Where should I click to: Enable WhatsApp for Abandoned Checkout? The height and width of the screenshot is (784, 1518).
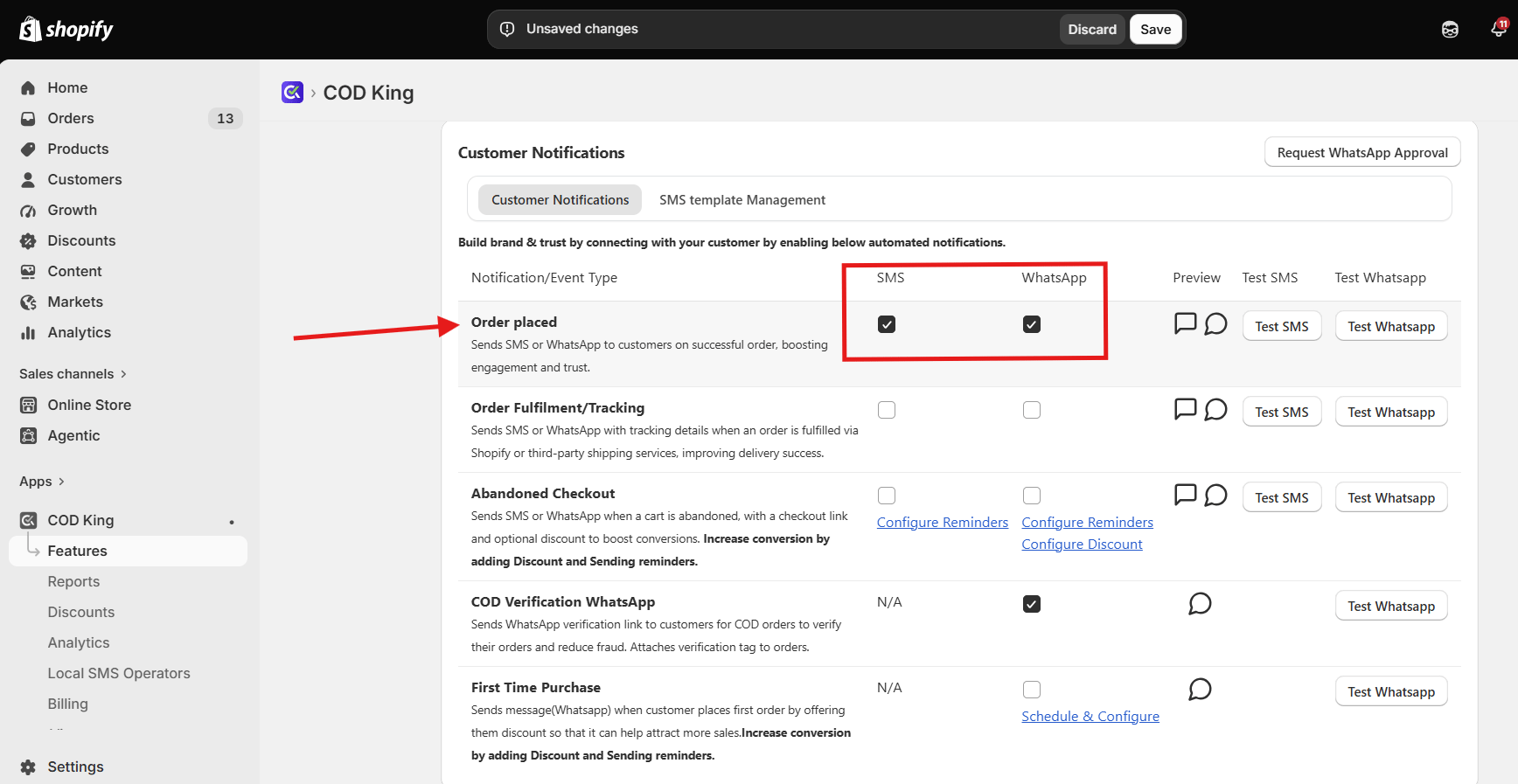[1032, 496]
